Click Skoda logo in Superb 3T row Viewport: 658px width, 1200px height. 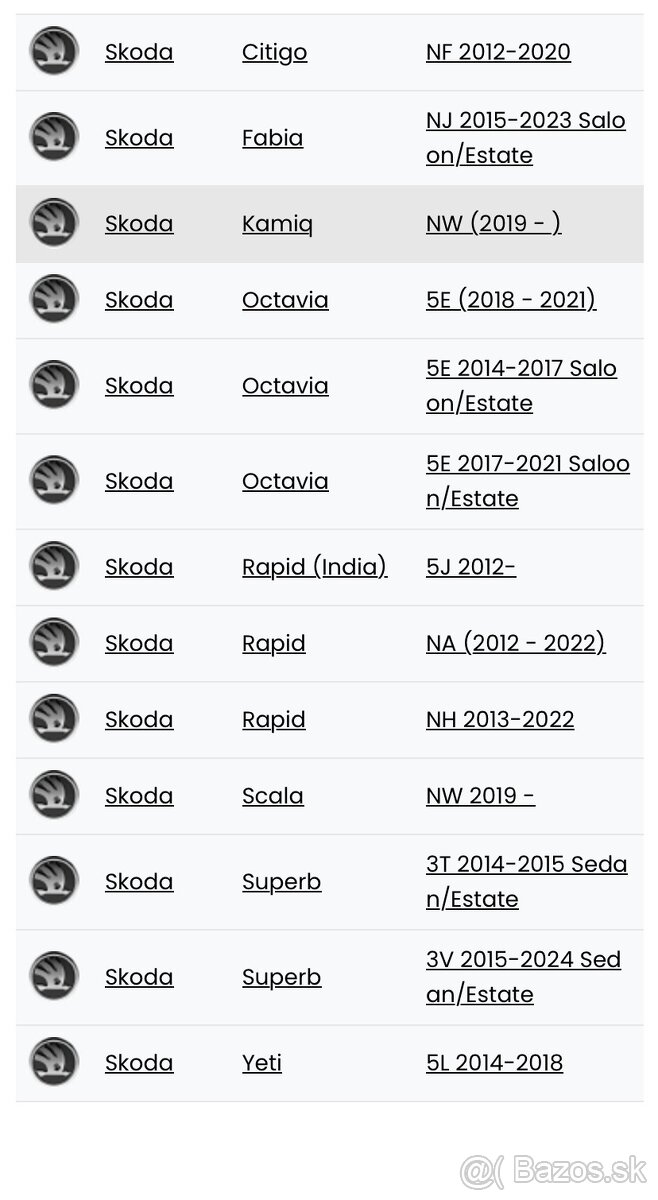(54, 882)
